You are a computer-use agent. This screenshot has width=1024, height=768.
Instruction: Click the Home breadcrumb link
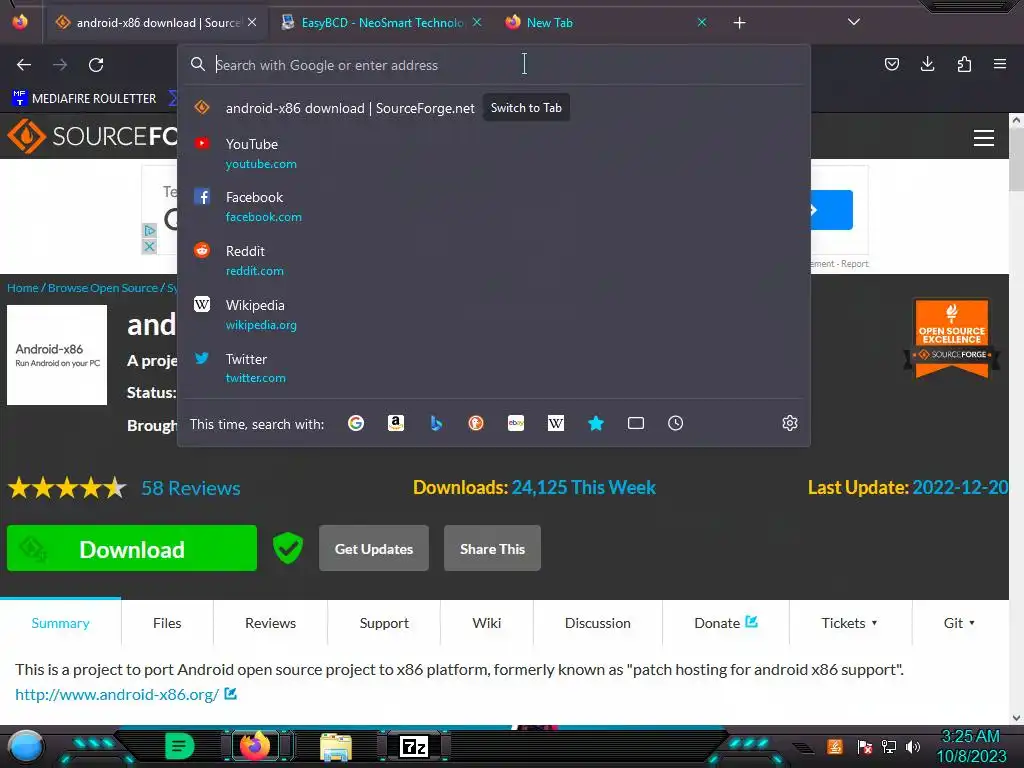tap(23, 288)
